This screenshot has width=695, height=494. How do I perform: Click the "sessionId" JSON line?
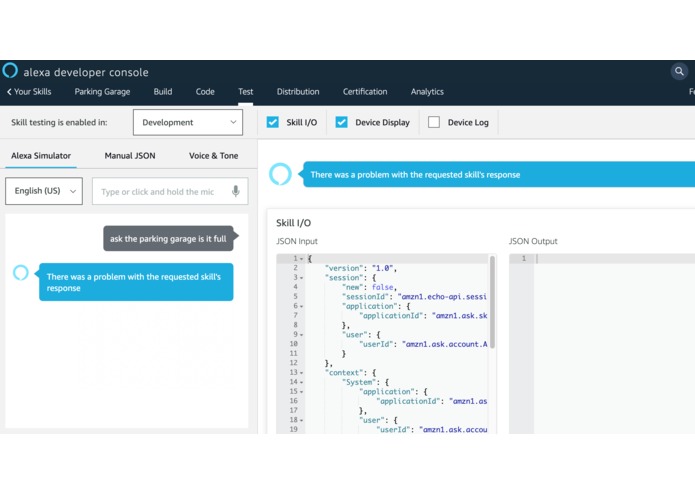(x=414, y=296)
